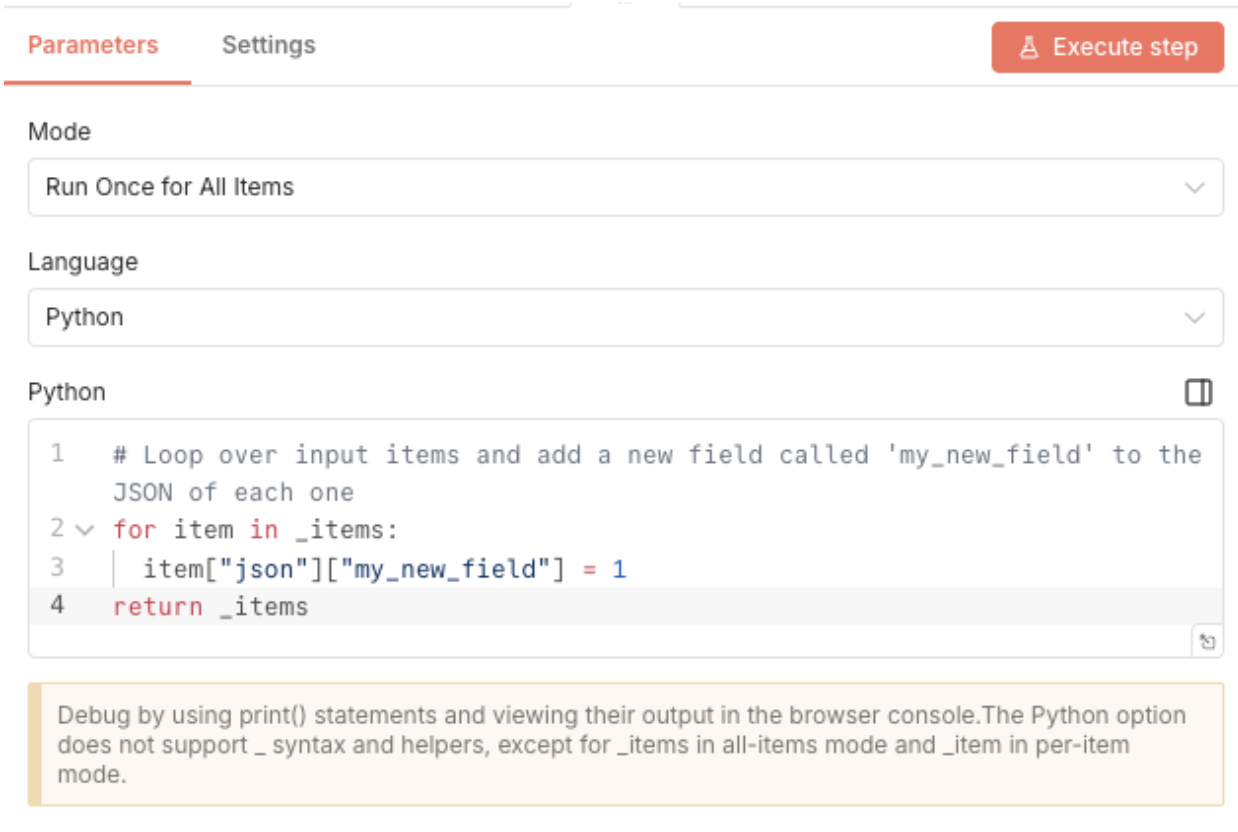The height and width of the screenshot is (832, 1238).
Task: Click line number 1 in the gutter
Action: click(x=58, y=454)
